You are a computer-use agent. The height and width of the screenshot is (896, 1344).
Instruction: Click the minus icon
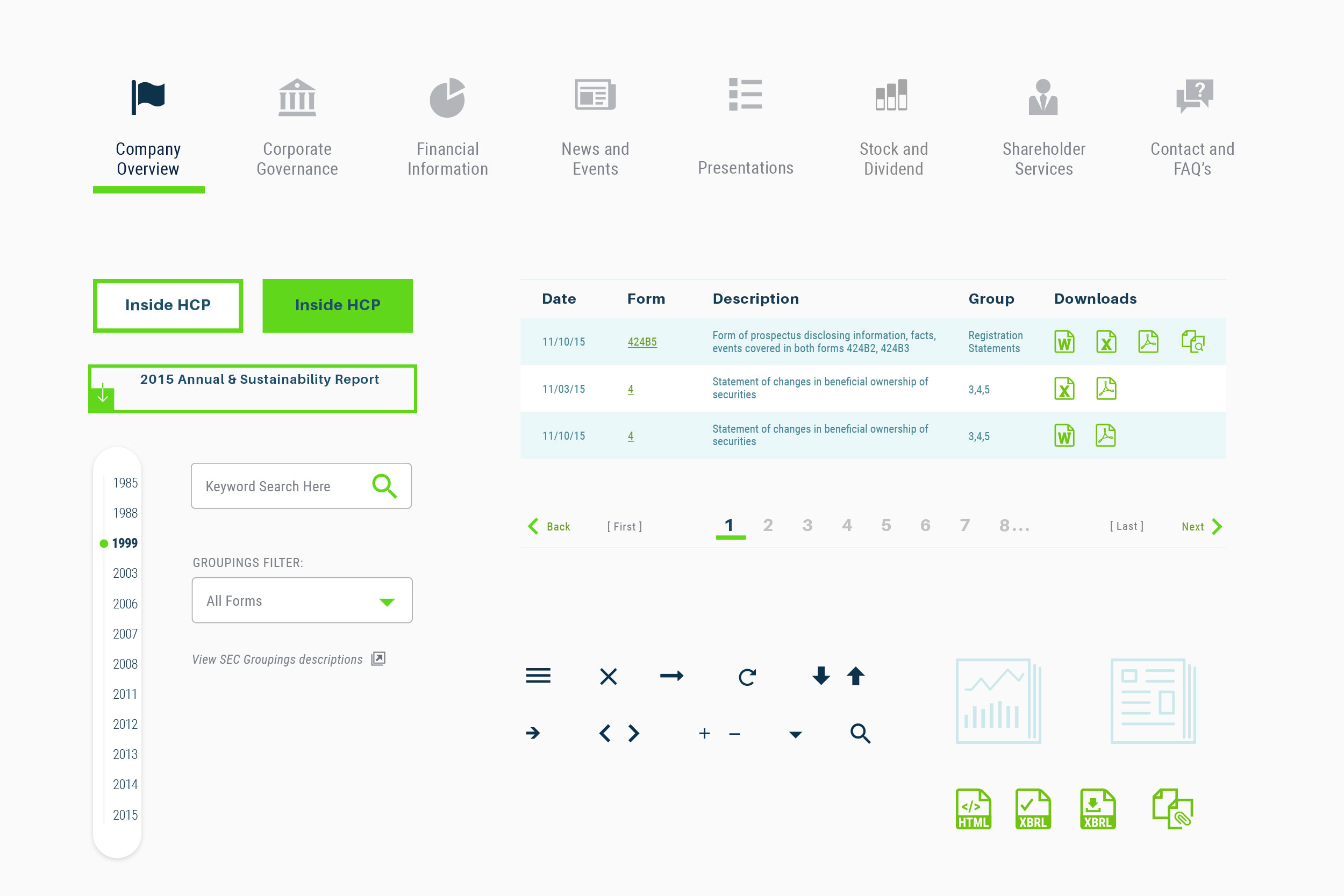coord(735,734)
